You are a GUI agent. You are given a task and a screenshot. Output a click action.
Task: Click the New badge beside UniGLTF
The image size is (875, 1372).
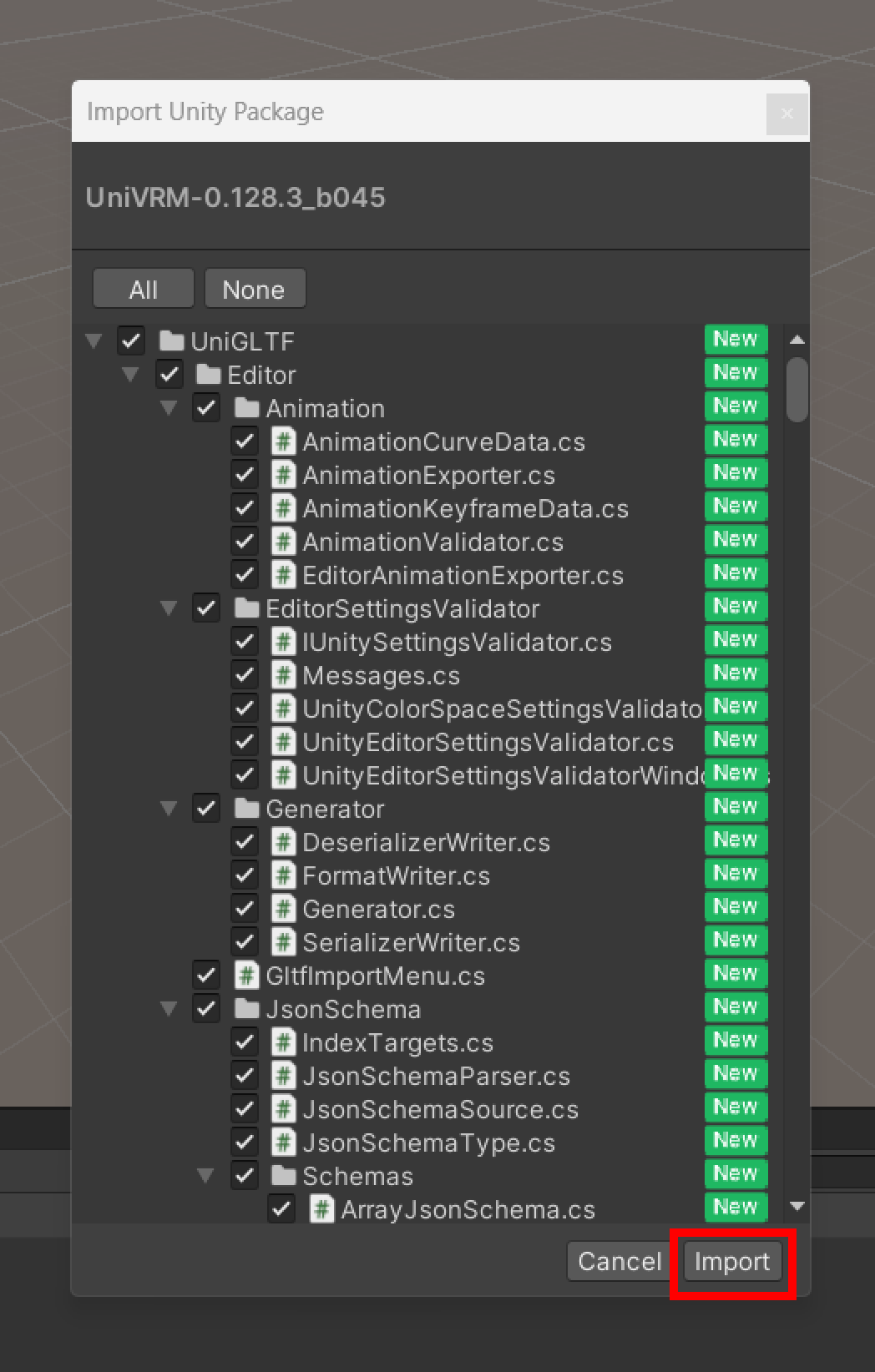736,339
